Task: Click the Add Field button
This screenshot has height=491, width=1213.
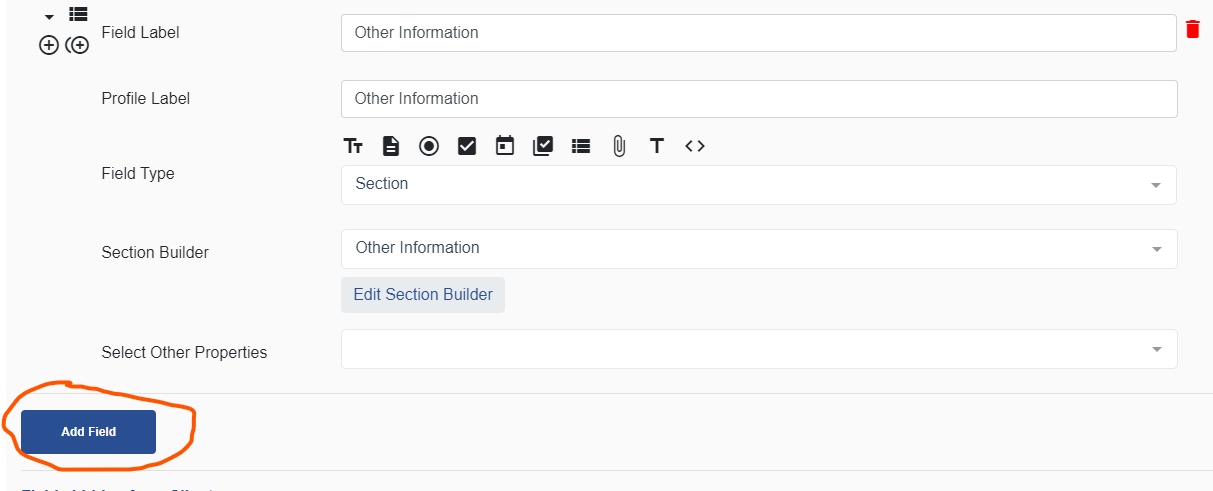Action: pyautogui.click(x=89, y=432)
